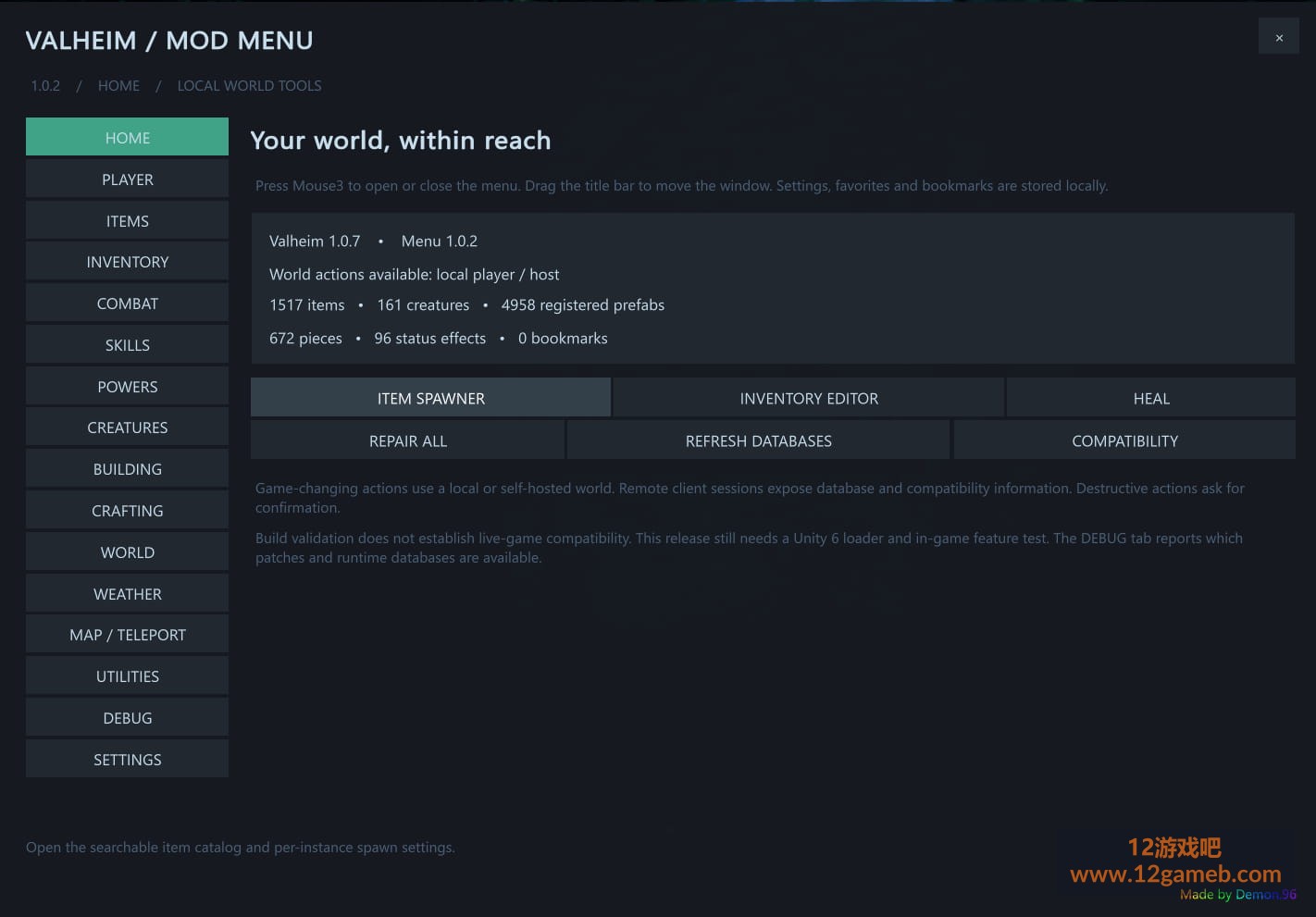The height and width of the screenshot is (917, 1316).
Task: Click the "Your world, within reach" heading
Action: pyautogui.click(x=400, y=141)
